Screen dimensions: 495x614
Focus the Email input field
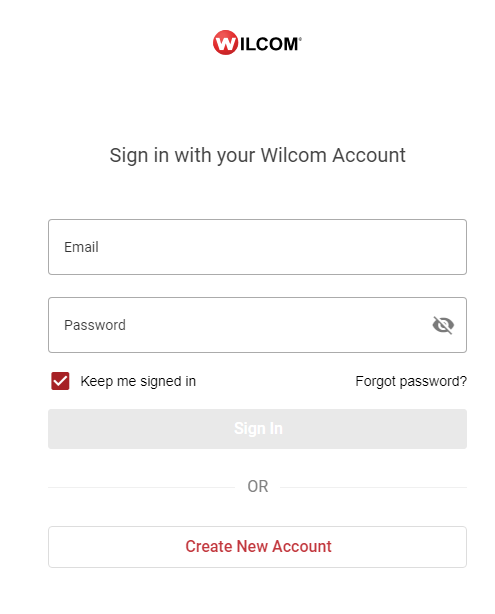click(257, 247)
